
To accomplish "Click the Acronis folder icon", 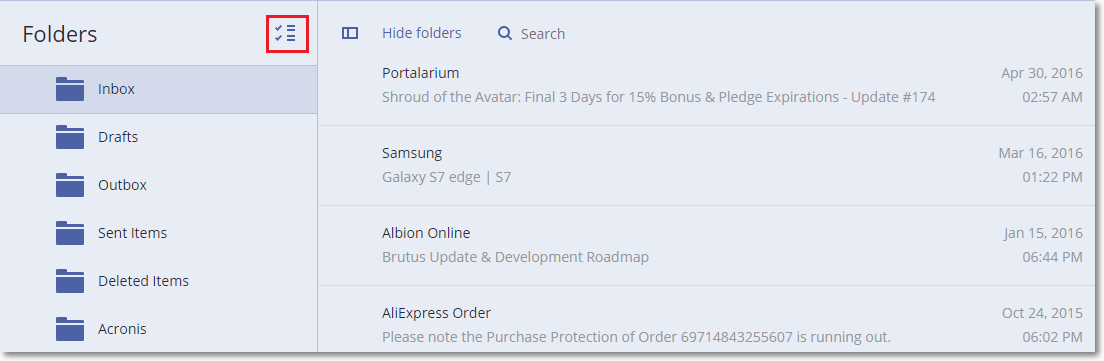I will click(x=70, y=329).
